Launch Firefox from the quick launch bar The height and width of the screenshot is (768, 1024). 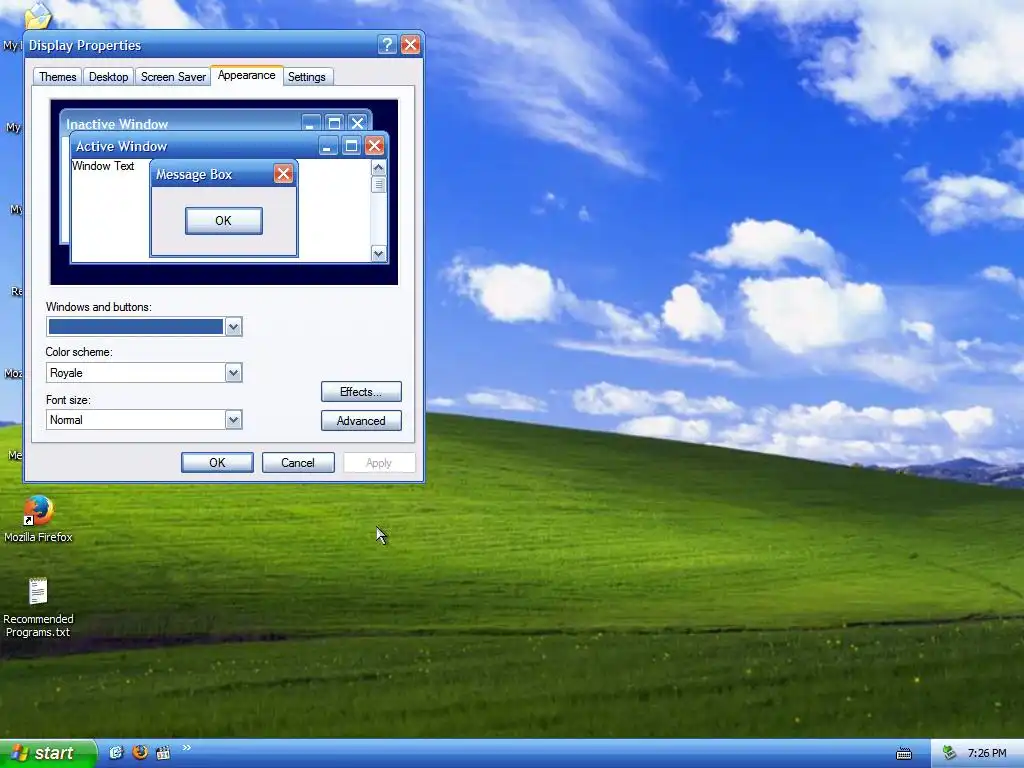140,752
